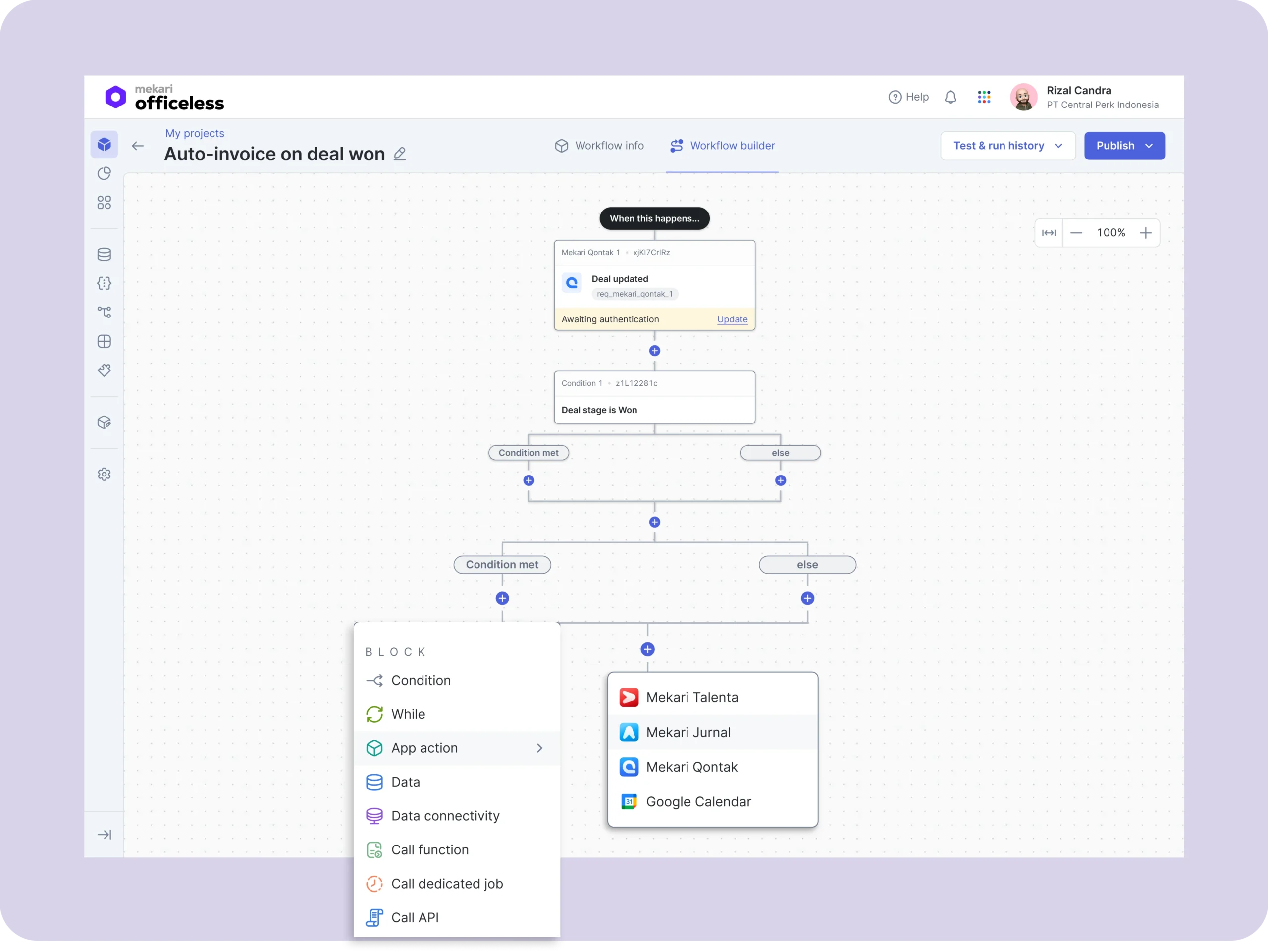Select the Deal stage is Won condition card
This screenshot has width=1268, height=952.
[655, 397]
